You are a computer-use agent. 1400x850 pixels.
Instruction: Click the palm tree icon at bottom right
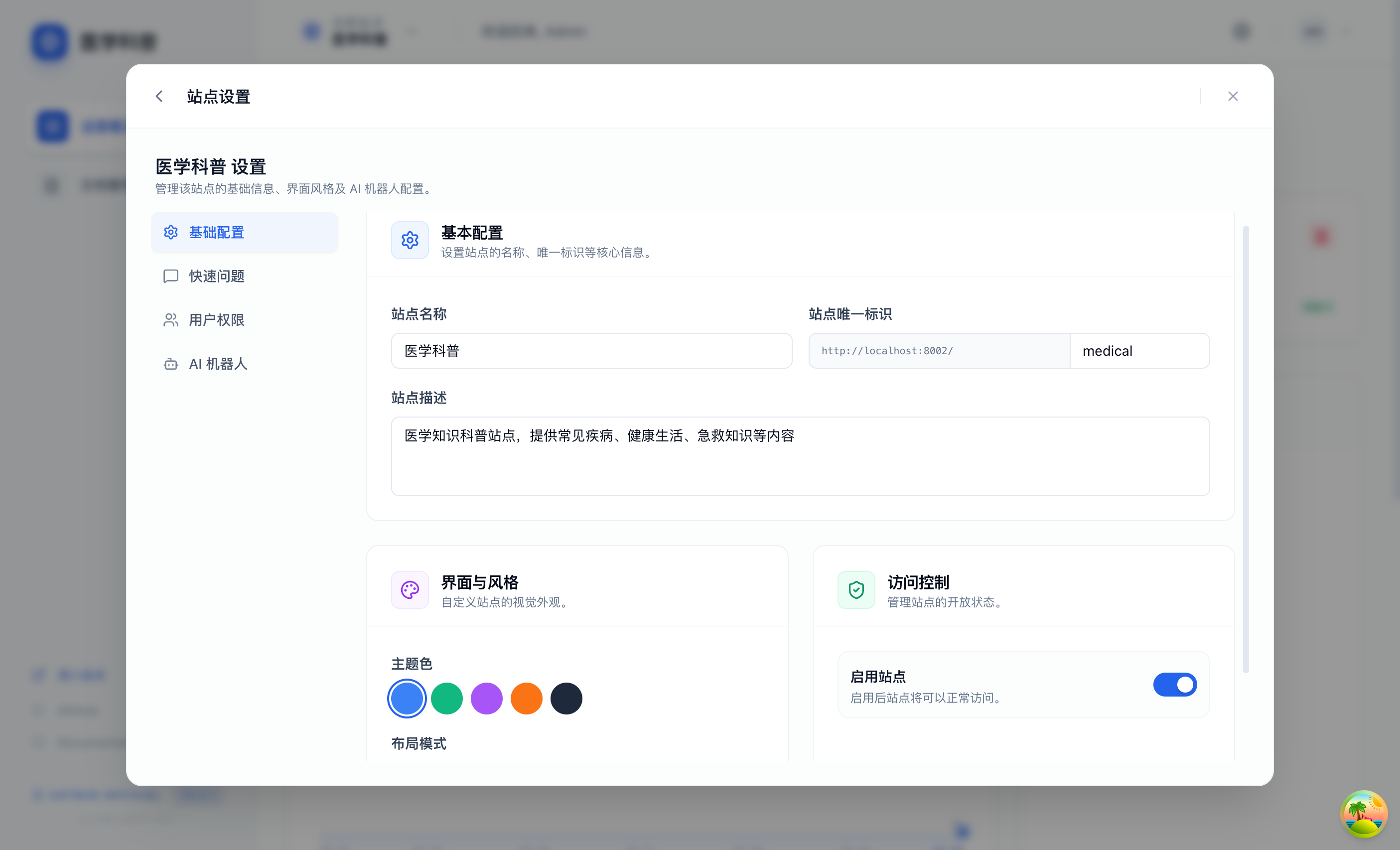(x=1364, y=814)
